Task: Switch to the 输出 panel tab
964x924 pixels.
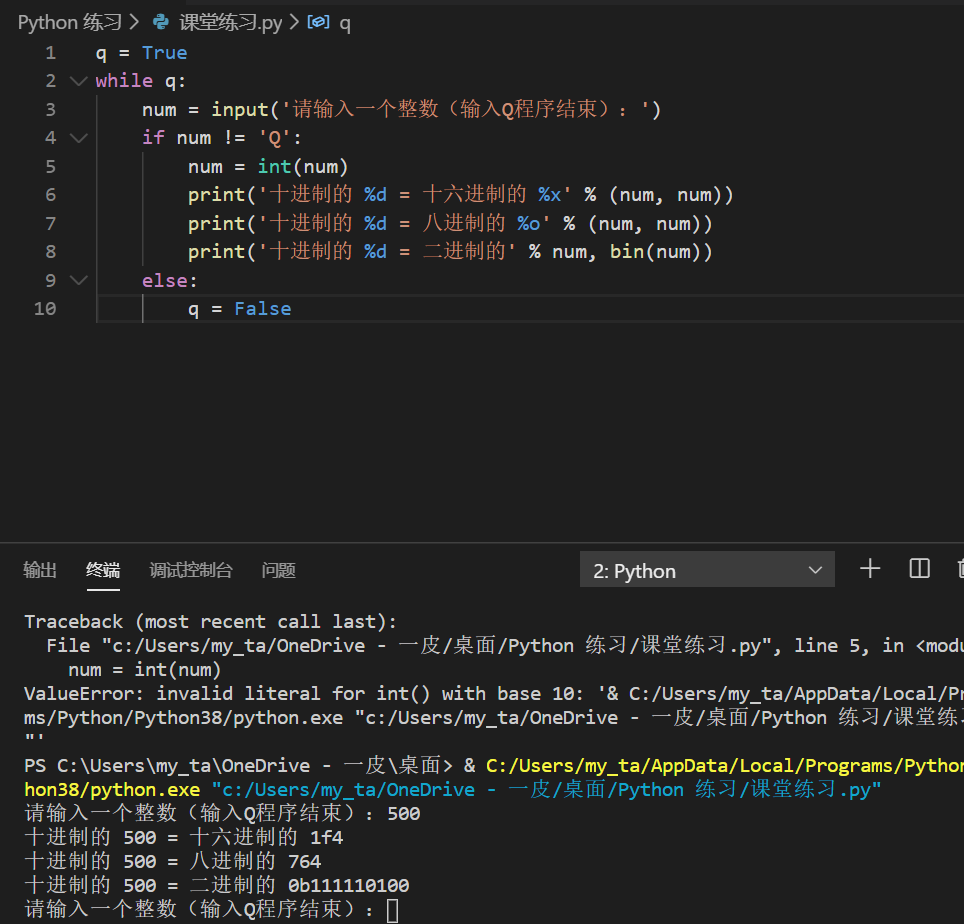Action: (40, 570)
